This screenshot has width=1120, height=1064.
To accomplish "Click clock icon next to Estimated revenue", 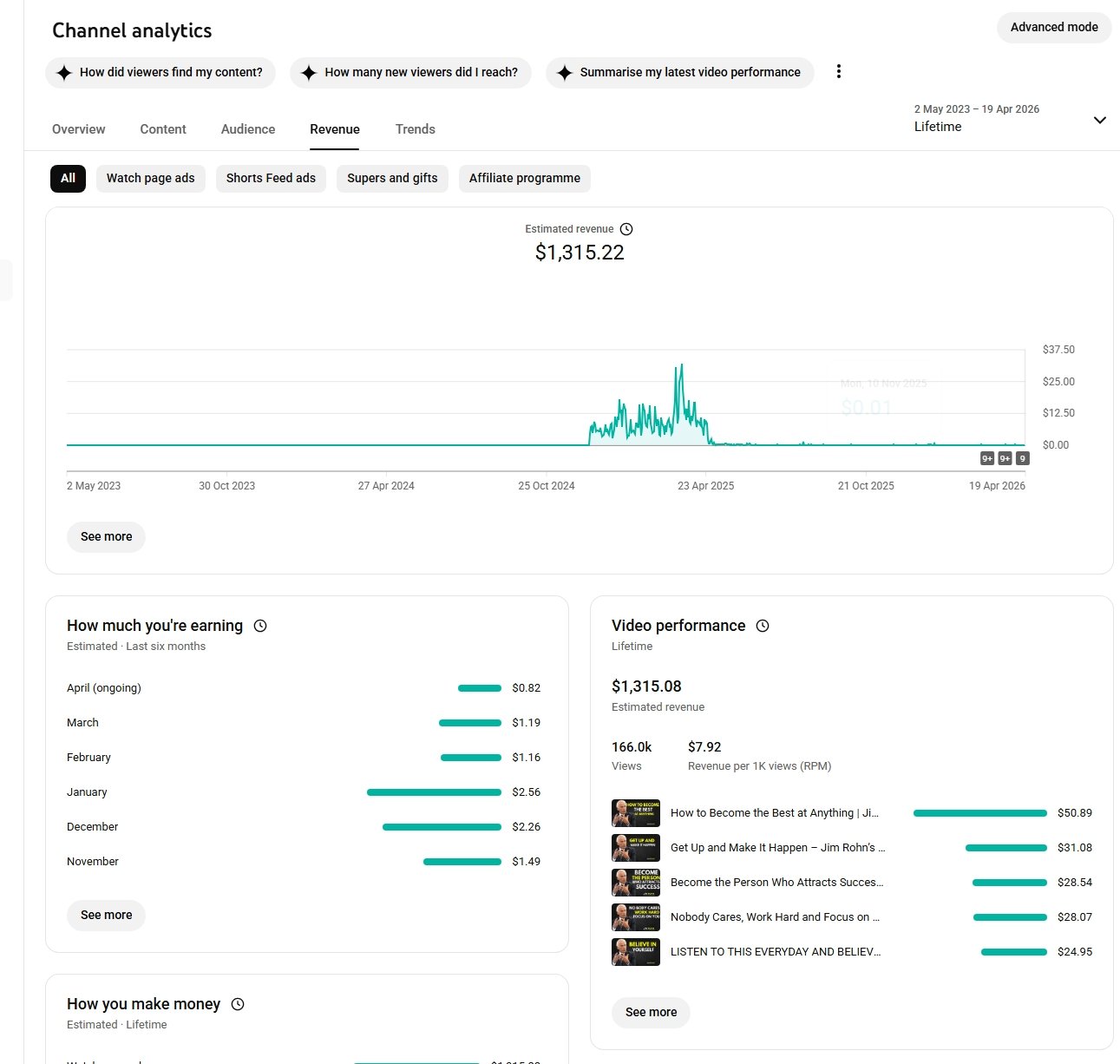I will [626, 229].
